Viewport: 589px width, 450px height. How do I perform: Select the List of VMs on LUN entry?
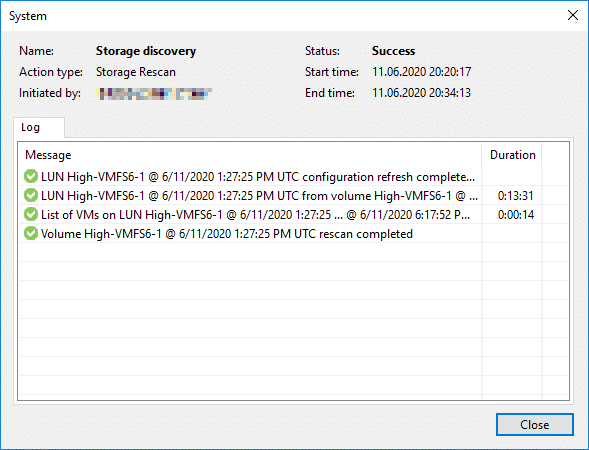(255, 215)
